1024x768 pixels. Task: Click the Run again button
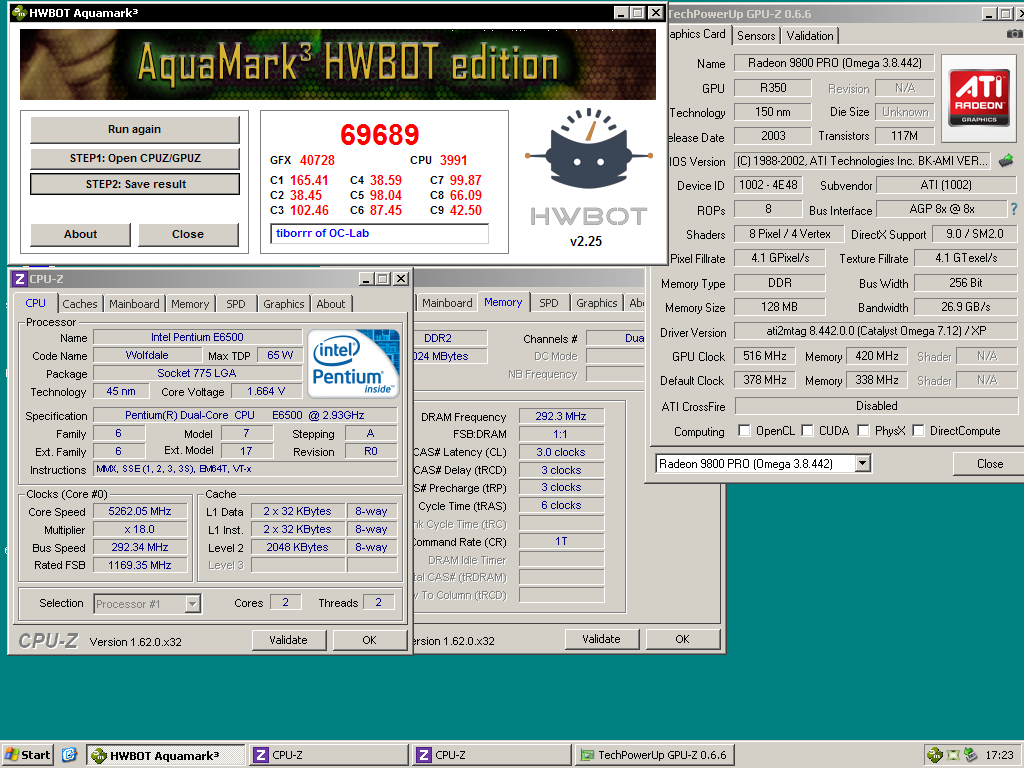[135, 129]
